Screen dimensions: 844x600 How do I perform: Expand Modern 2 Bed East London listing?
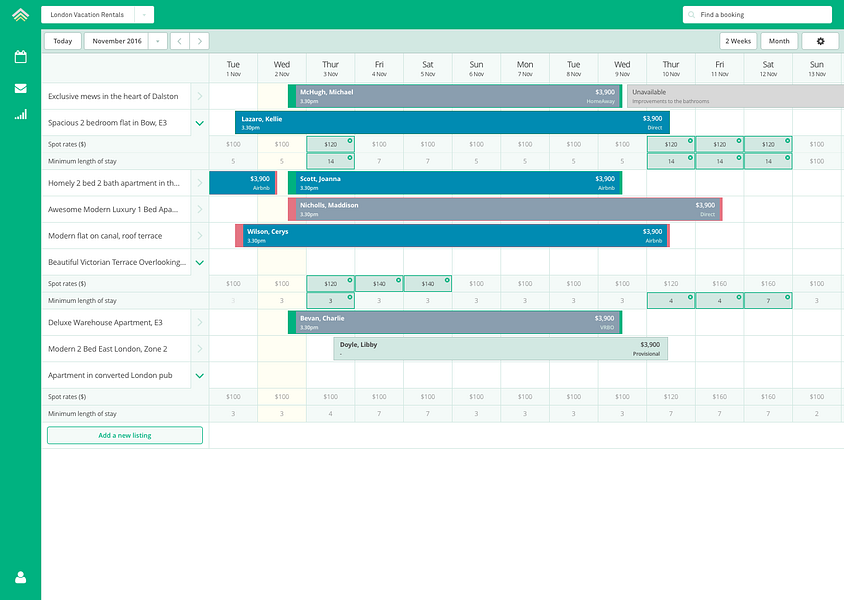coord(200,349)
